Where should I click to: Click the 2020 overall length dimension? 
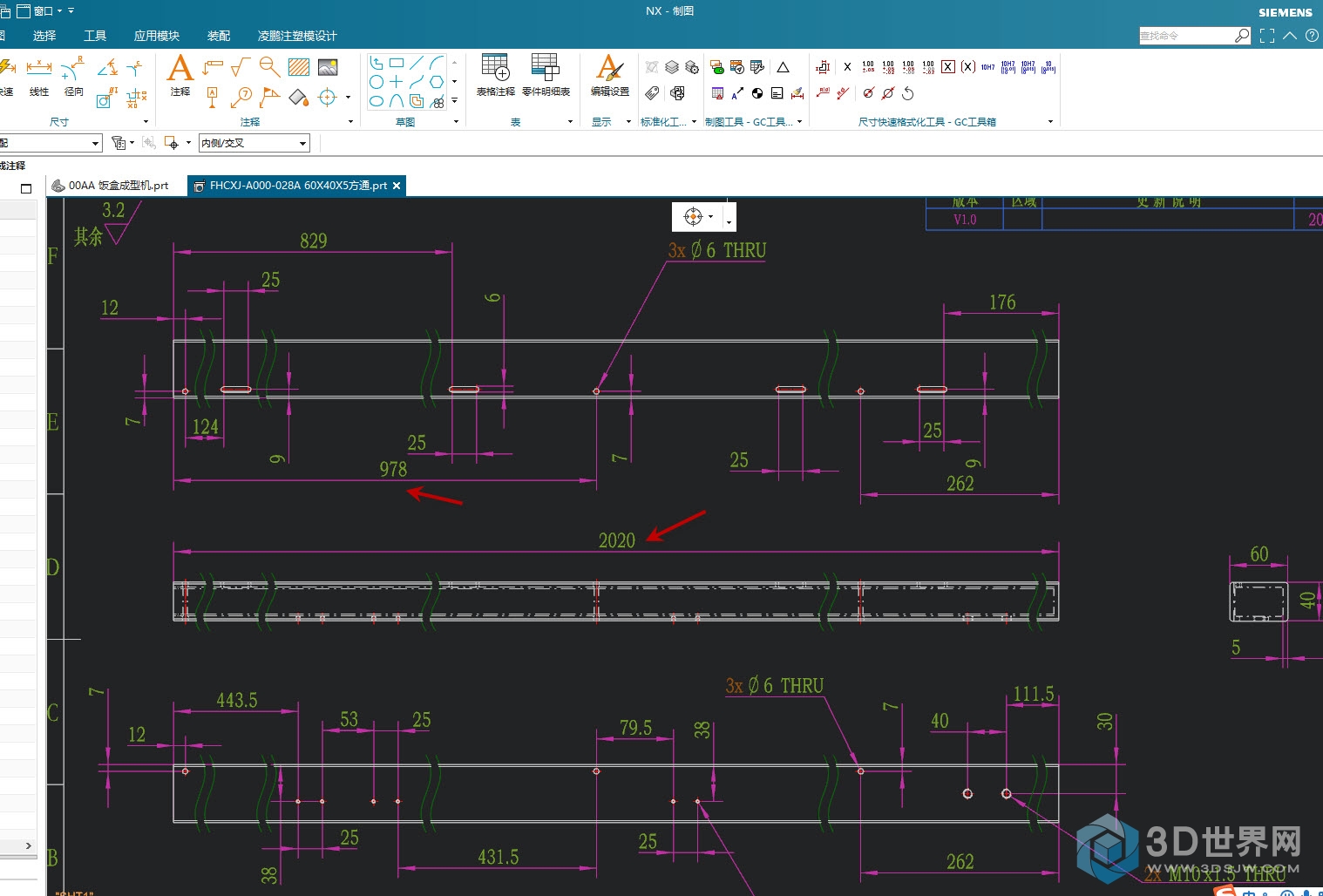pos(617,540)
